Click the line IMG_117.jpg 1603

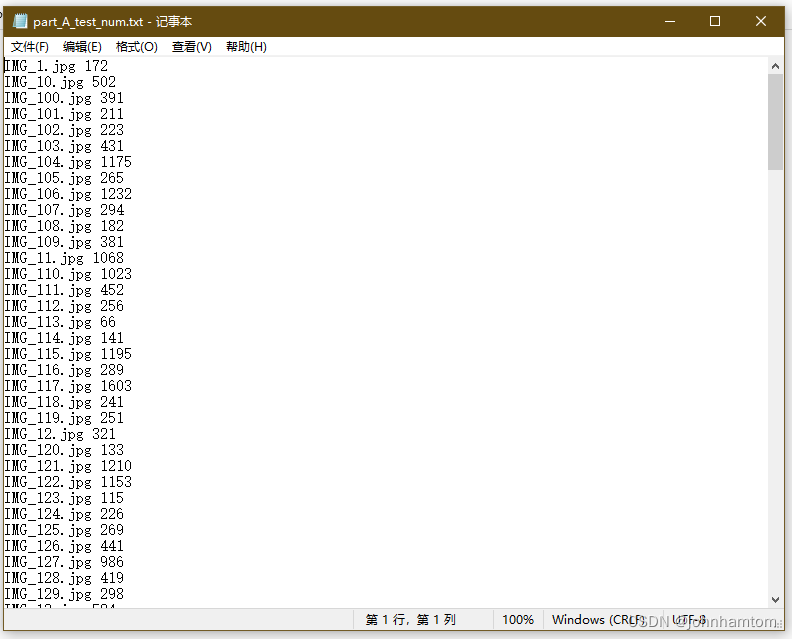68,386
